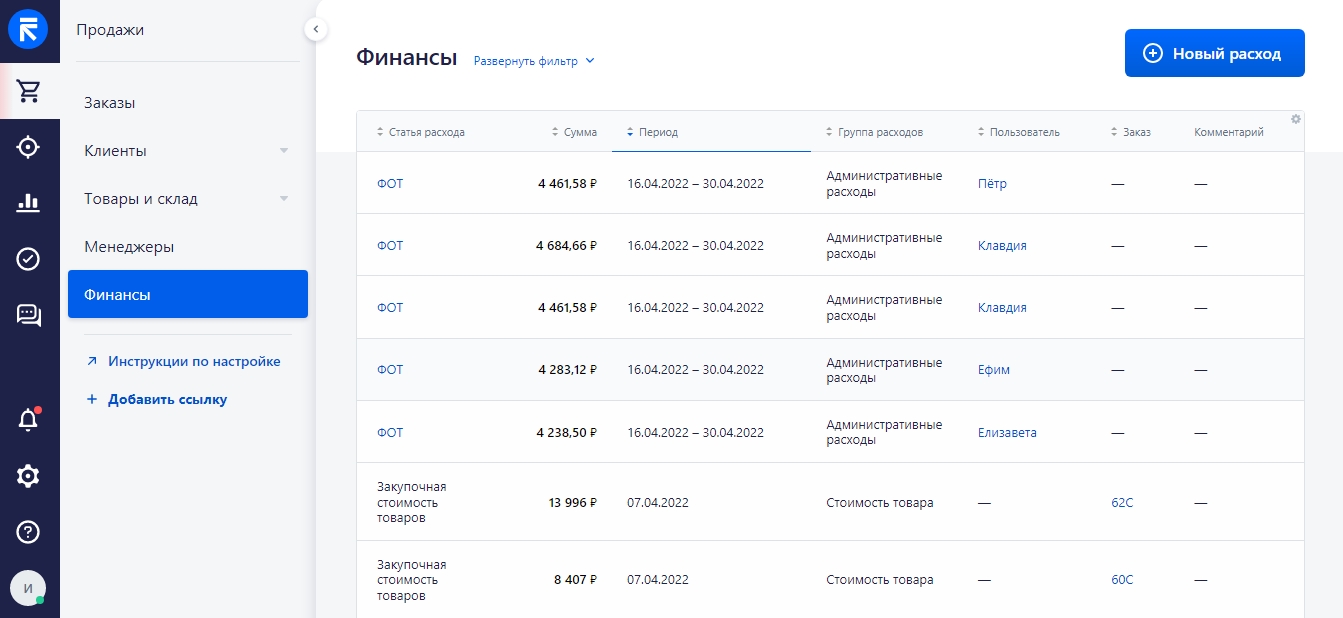Click the notifications bell with red dot

click(x=29, y=419)
